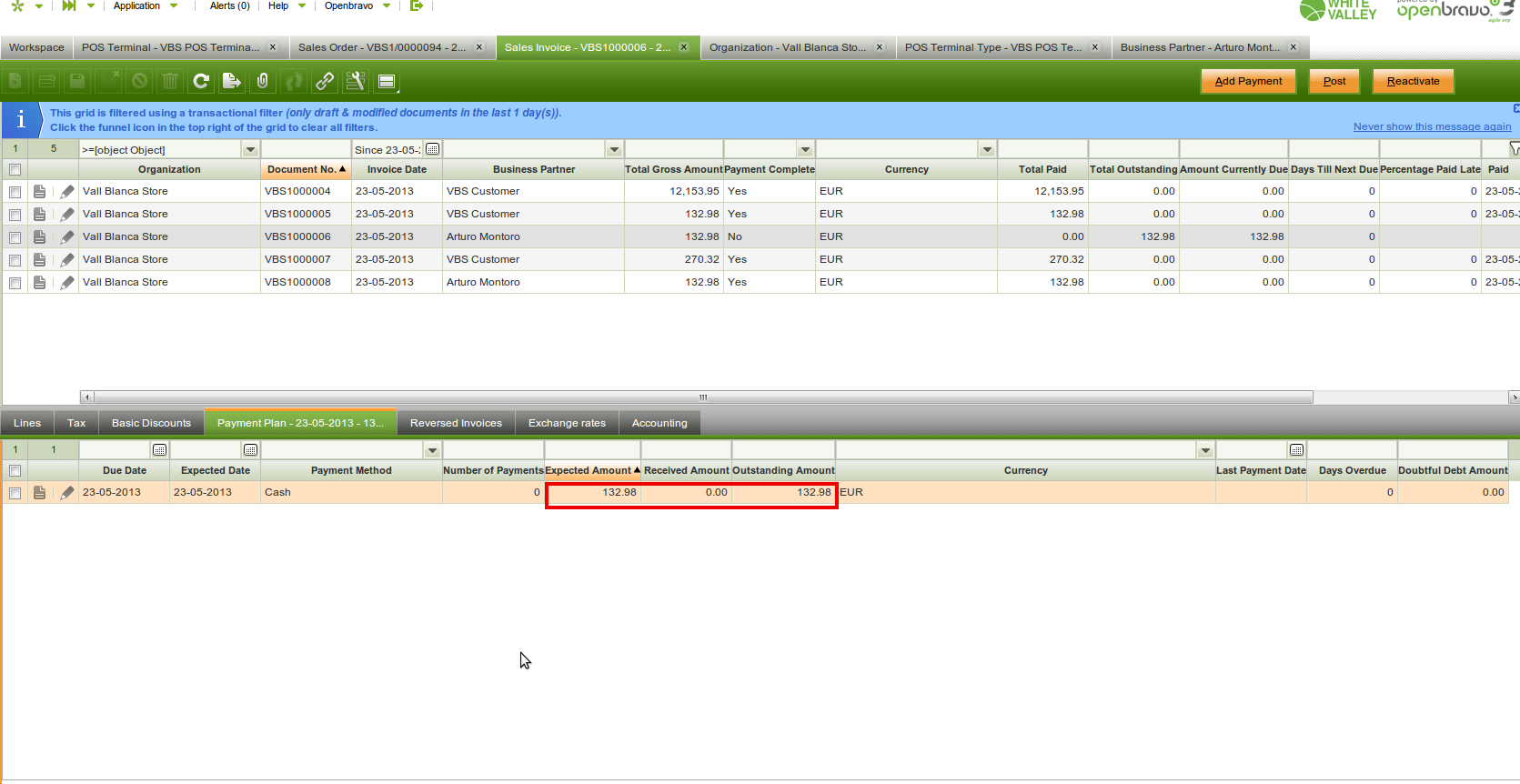Click 'Never show this message again' link
1520x784 pixels.
[x=1432, y=127]
